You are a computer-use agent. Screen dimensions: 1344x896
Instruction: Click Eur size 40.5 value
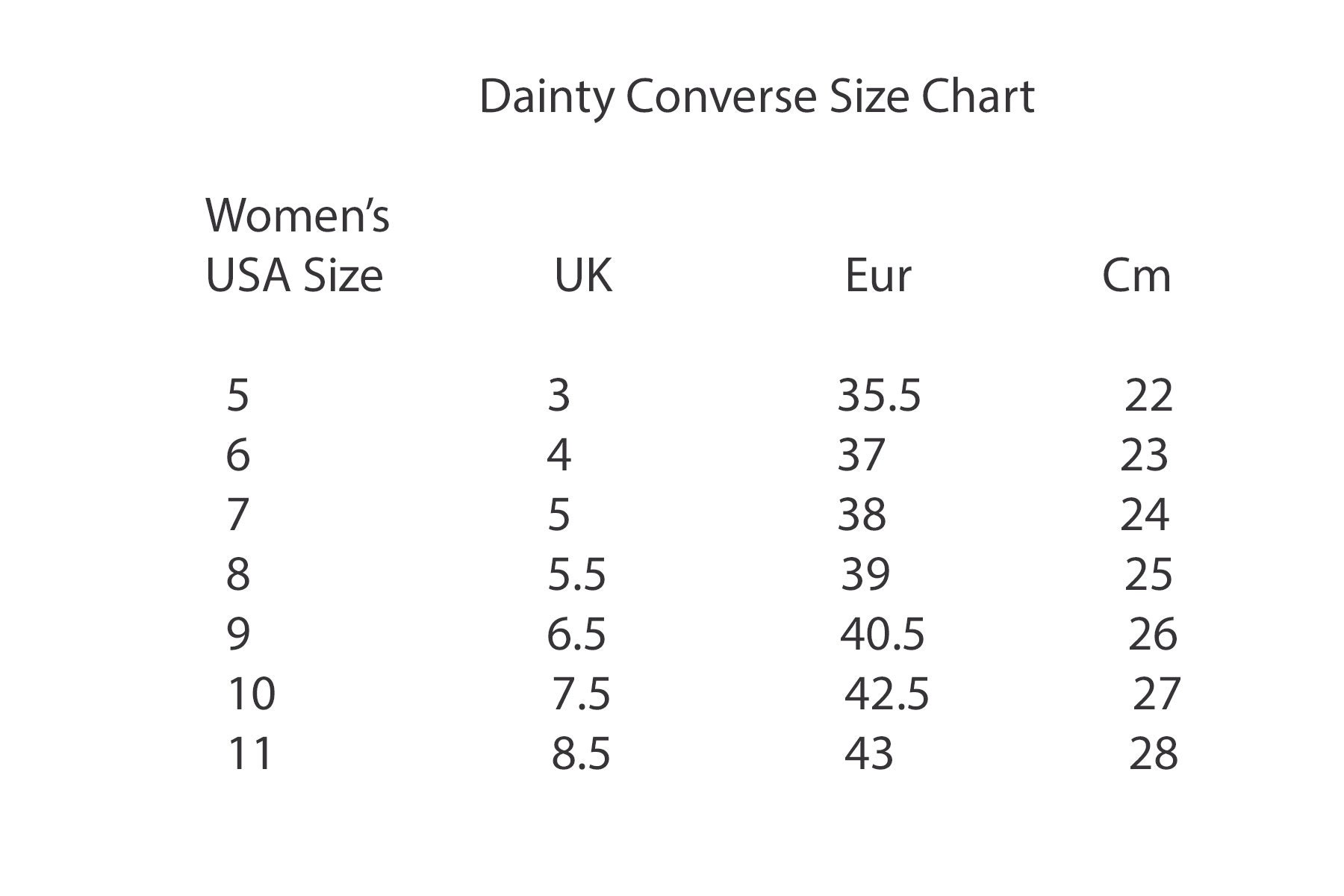[883, 634]
